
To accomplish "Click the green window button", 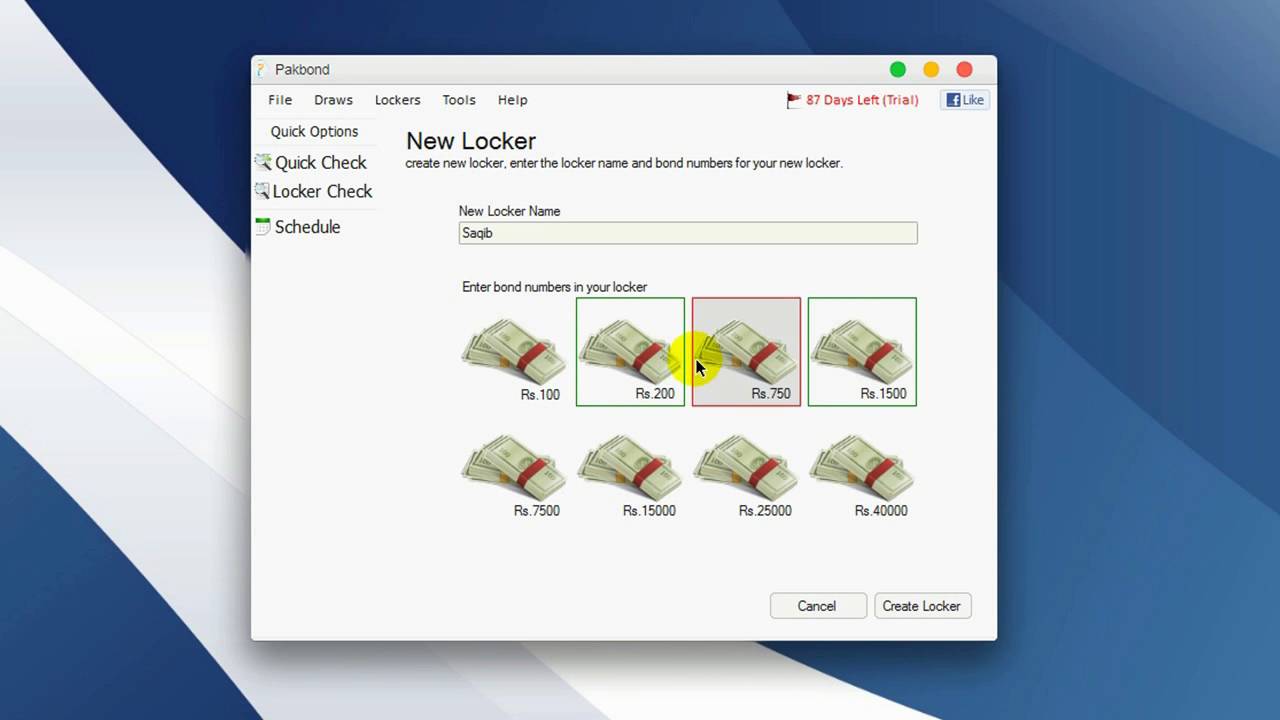I will pyautogui.click(x=898, y=69).
